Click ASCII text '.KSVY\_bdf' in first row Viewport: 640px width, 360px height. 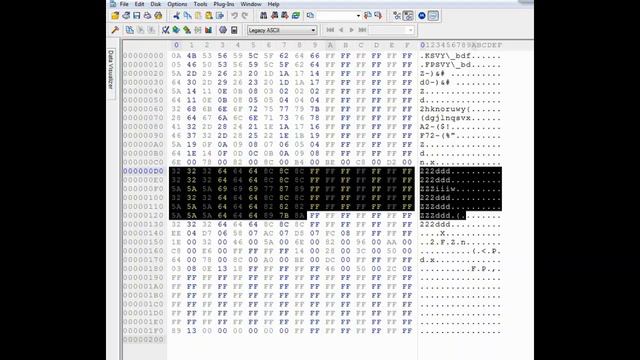(445, 56)
